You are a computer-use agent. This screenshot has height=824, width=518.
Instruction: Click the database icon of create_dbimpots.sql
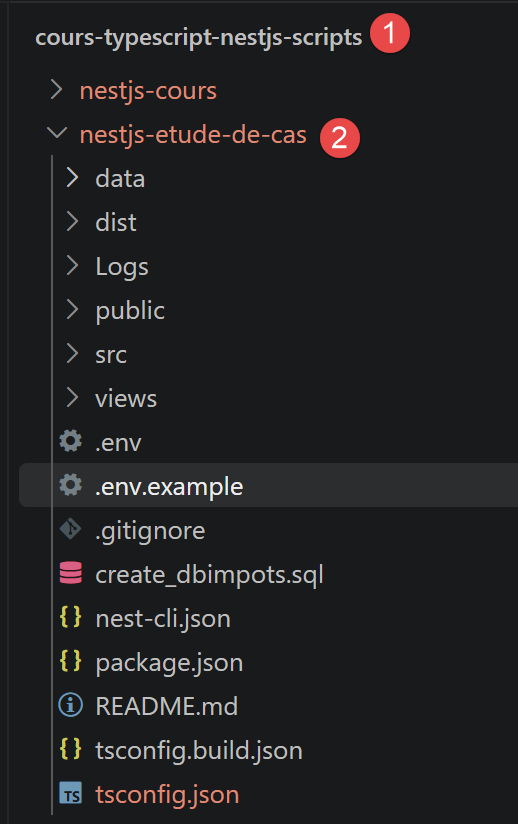pos(70,573)
